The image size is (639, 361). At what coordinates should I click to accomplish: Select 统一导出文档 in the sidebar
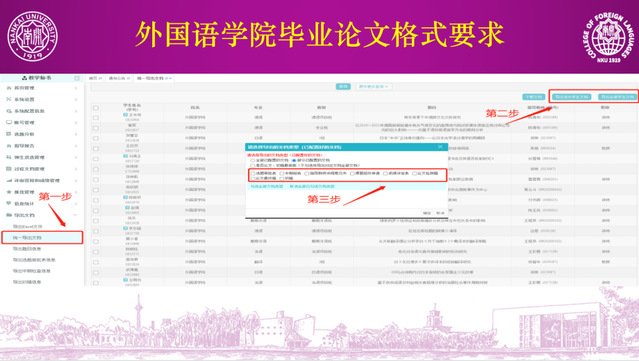[42, 238]
